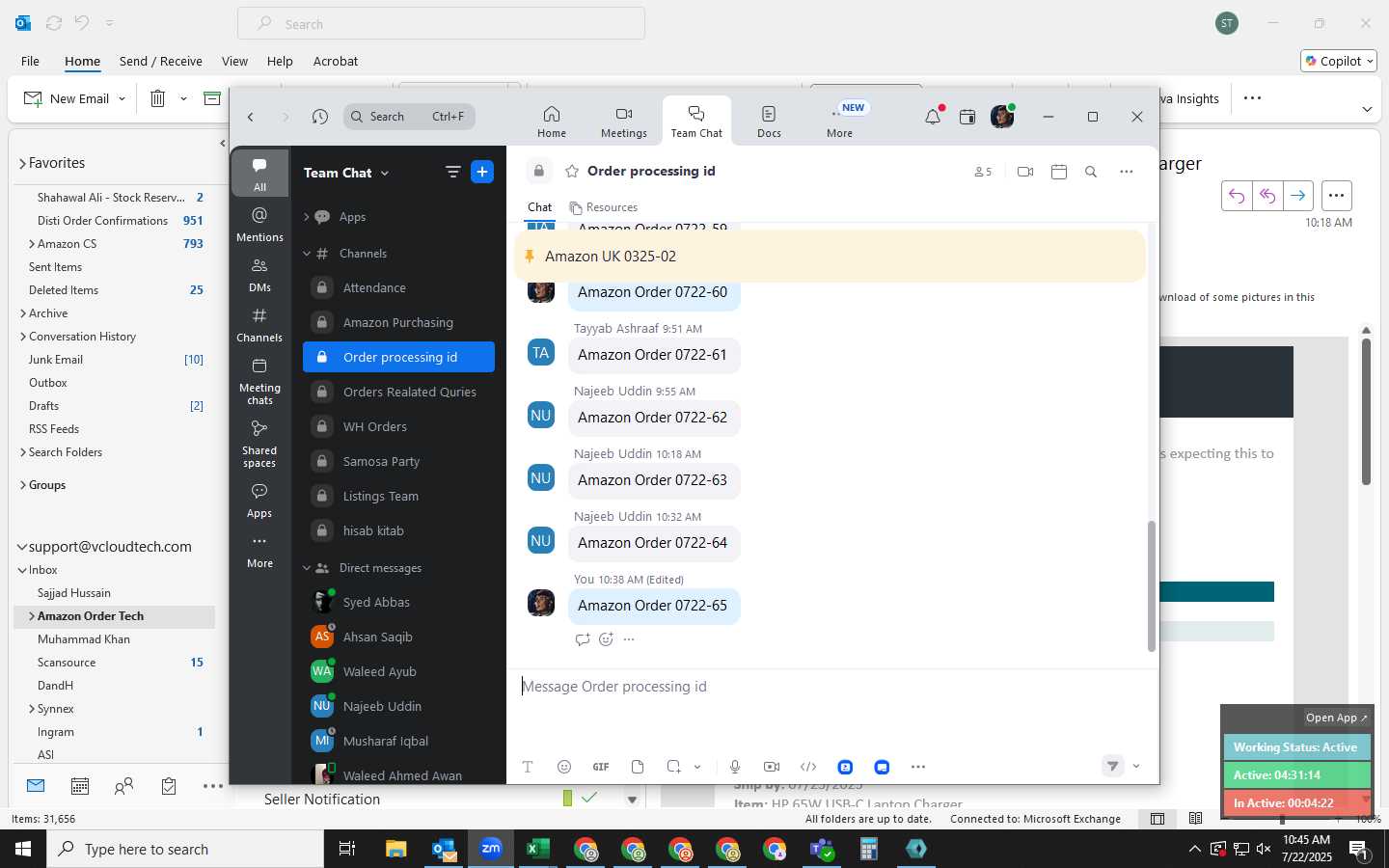Click the Zoom search box

(409, 117)
